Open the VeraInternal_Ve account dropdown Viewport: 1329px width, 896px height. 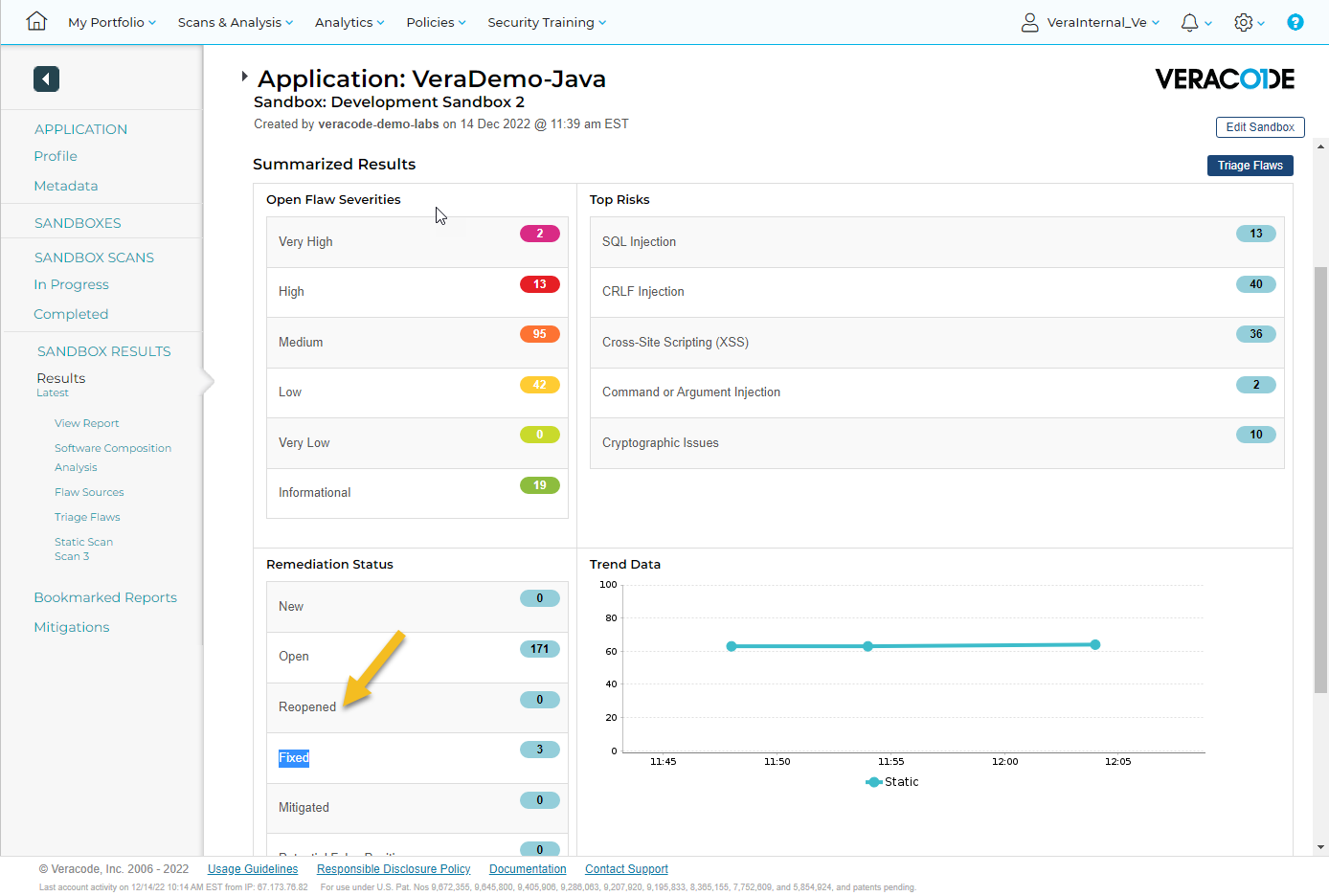tap(1103, 22)
